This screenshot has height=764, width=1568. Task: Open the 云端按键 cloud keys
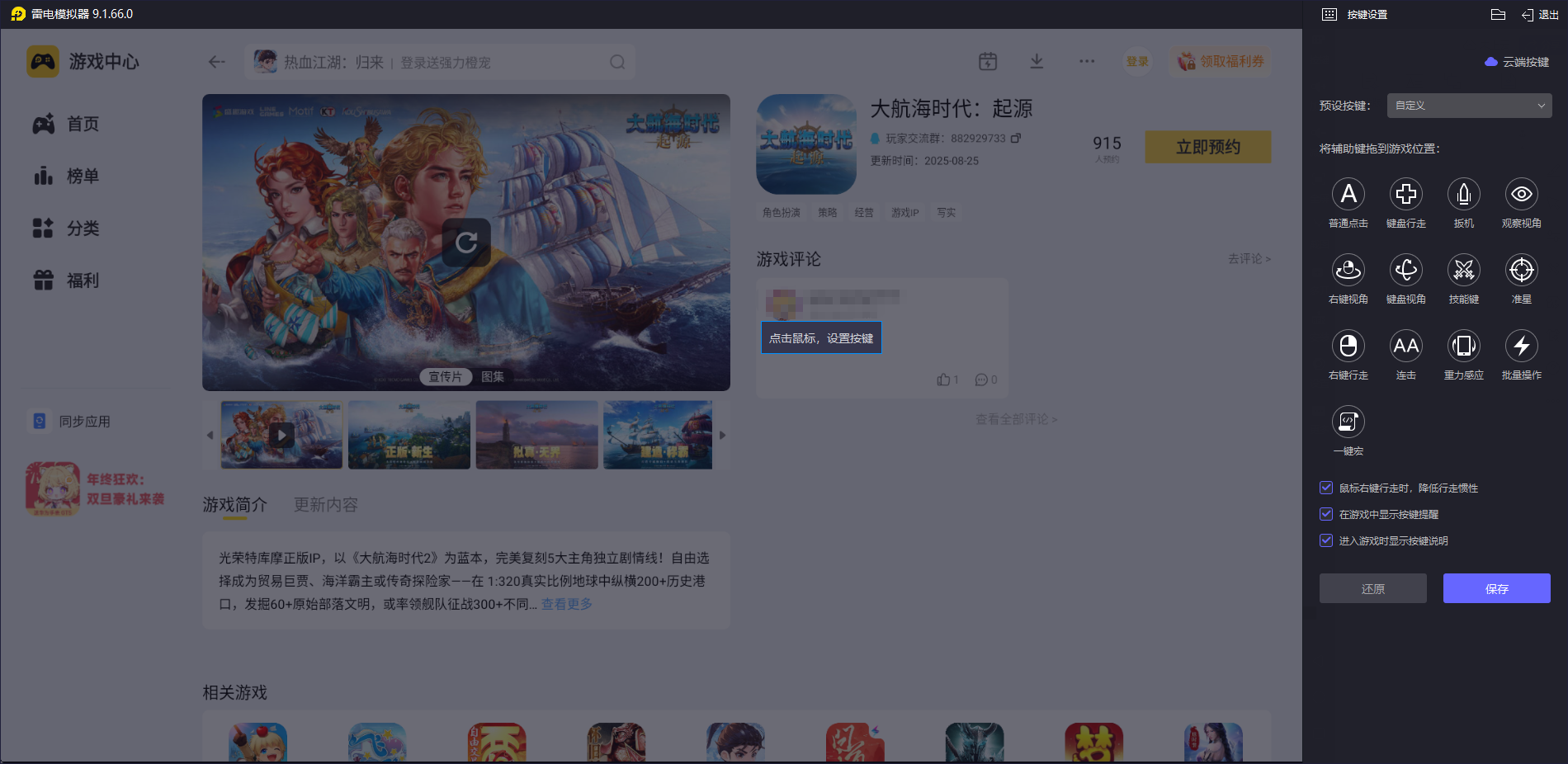(1517, 62)
